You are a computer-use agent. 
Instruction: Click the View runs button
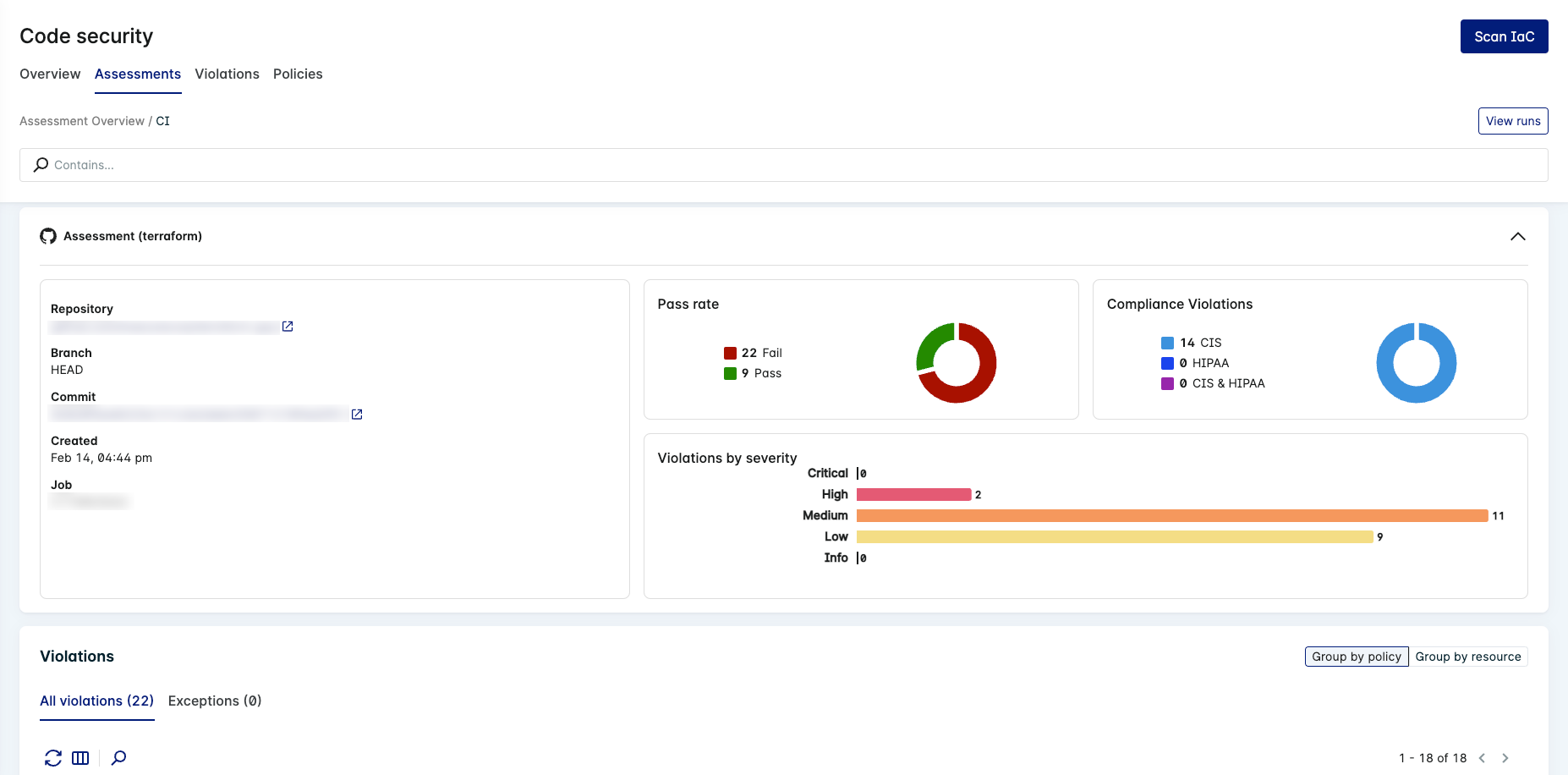[1512, 121]
